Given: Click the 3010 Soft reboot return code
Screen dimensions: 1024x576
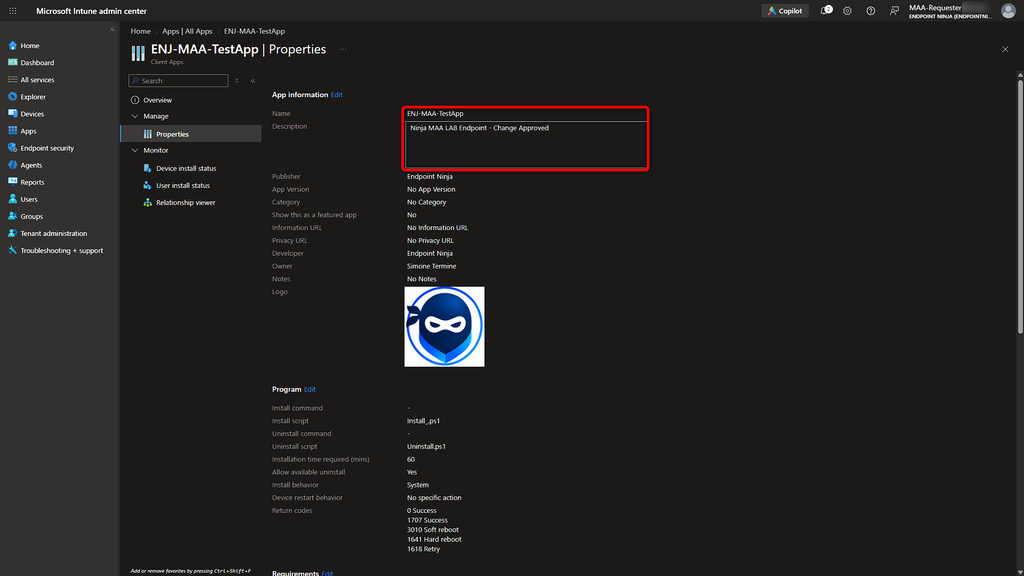Looking at the screenshot, I should pos(432,530).
